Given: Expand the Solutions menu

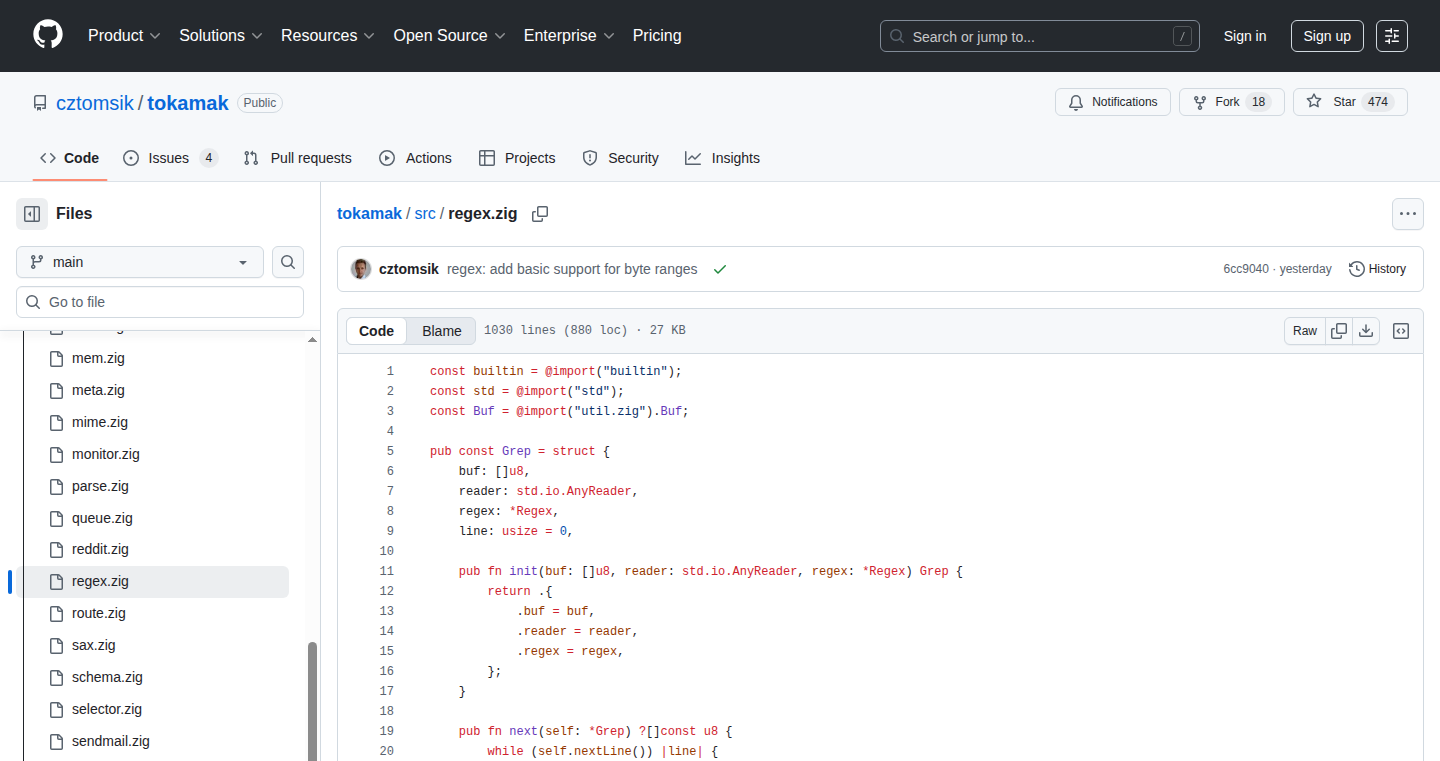Looking at the screenshot, I should point(221,35).
